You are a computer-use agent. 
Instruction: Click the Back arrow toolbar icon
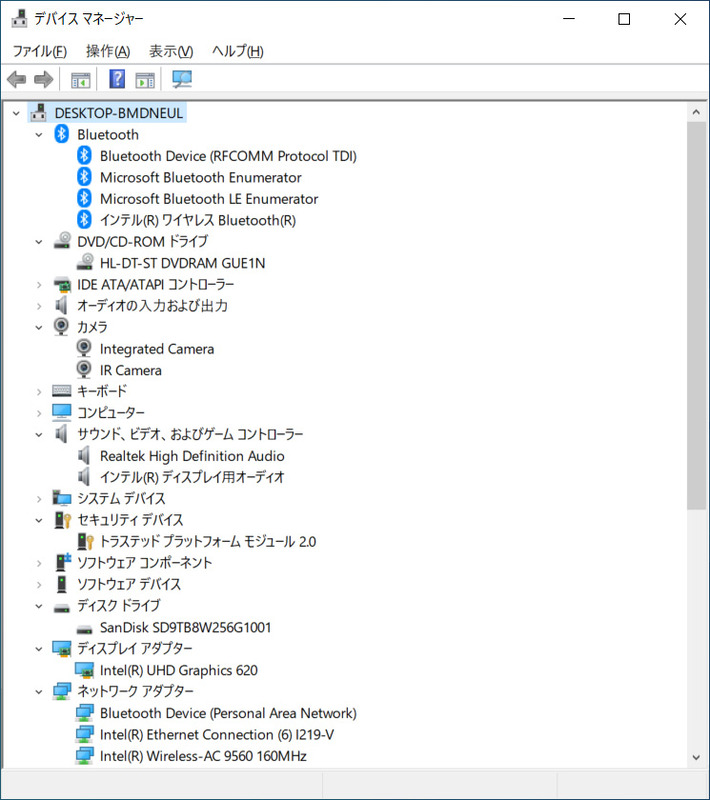coord(17,80)
